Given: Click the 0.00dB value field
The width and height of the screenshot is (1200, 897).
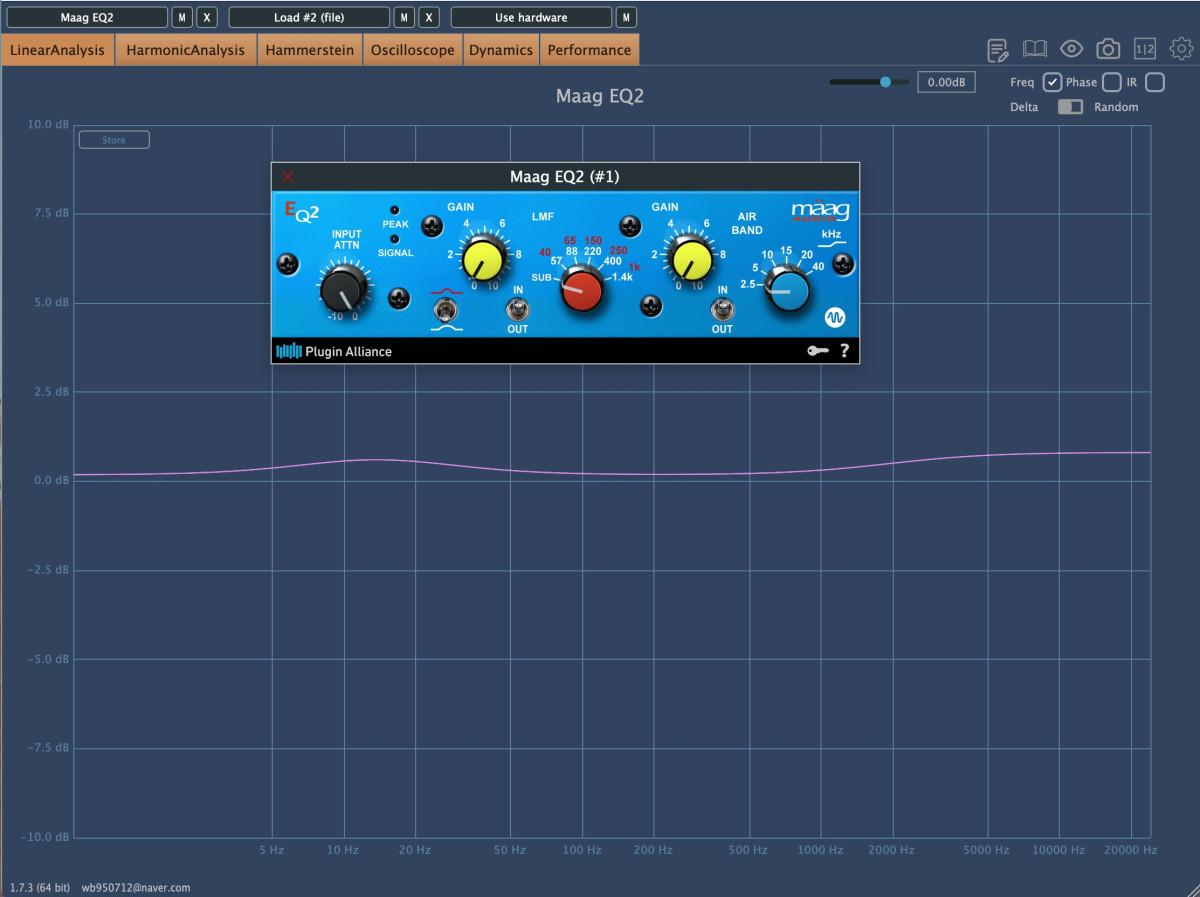Looking at the screenshot, I should coord(946,82).
